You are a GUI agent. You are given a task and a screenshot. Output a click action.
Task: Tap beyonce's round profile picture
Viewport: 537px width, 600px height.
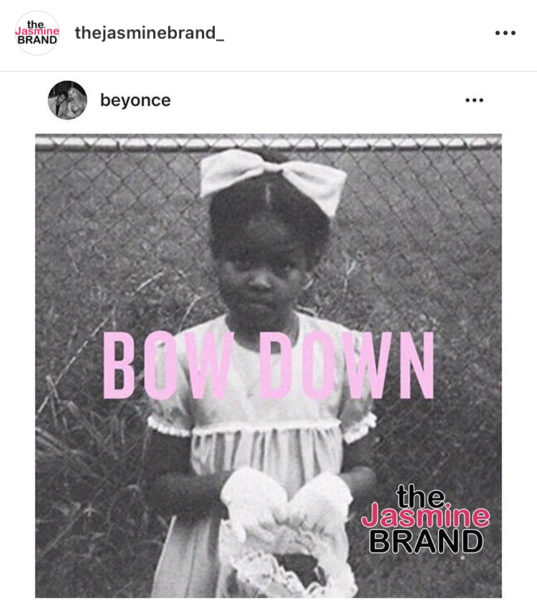tap(67, 100)
